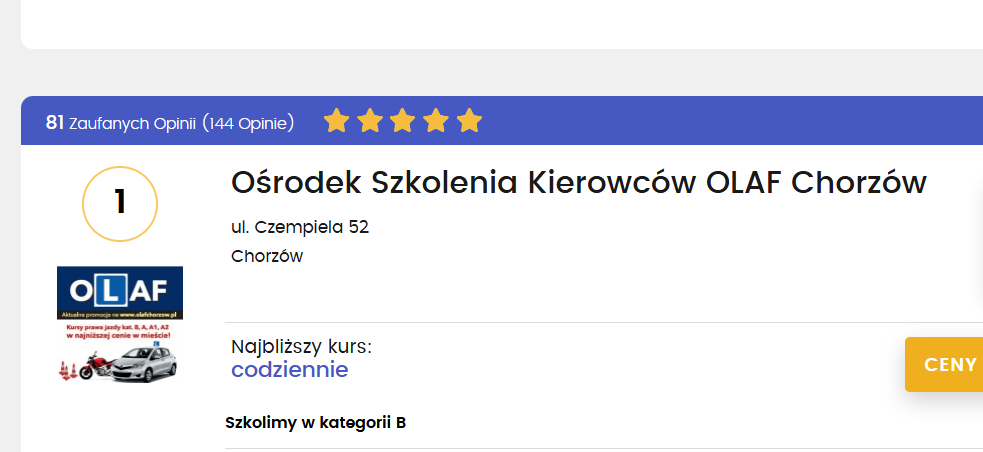
Task: Click the city name Chorzów below address
Action: pos(267,256)
